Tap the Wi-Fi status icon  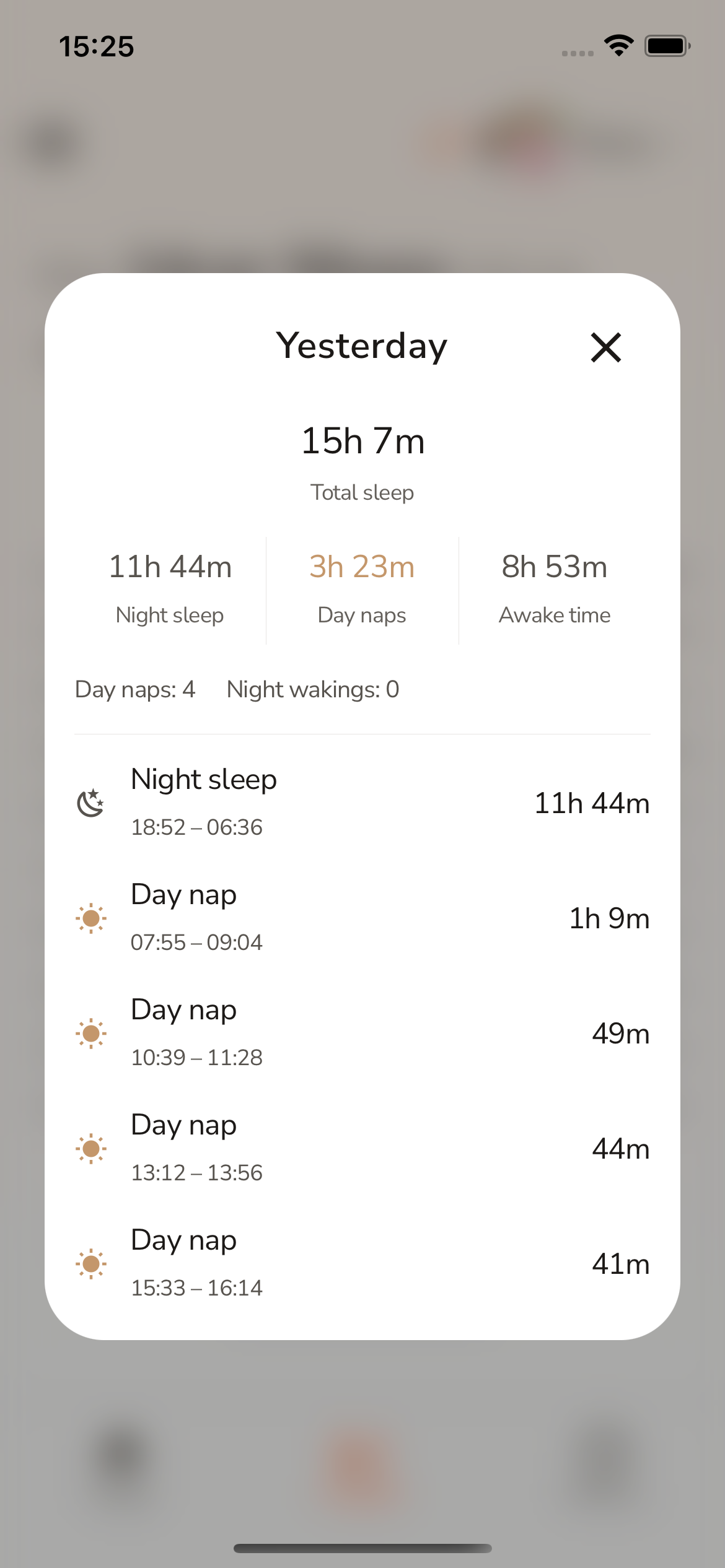[618, 45]
